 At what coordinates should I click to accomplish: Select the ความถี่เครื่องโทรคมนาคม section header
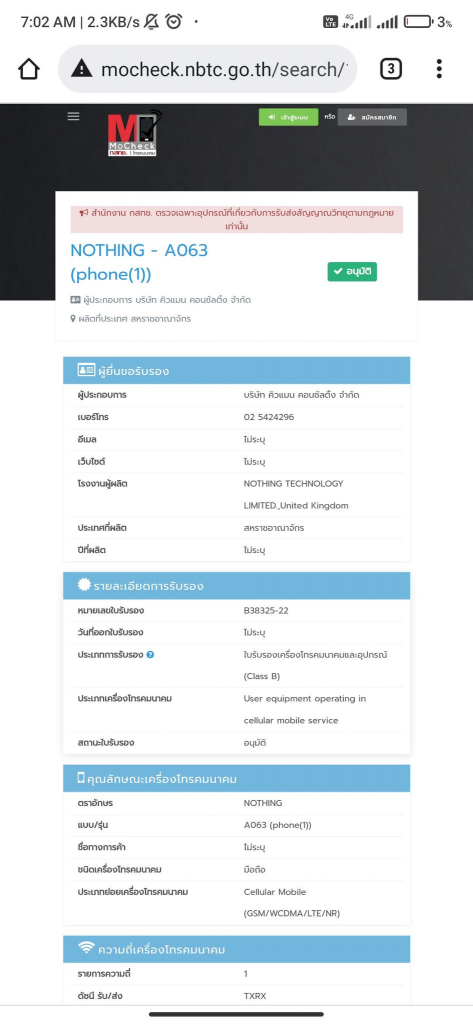pos(236,949)
